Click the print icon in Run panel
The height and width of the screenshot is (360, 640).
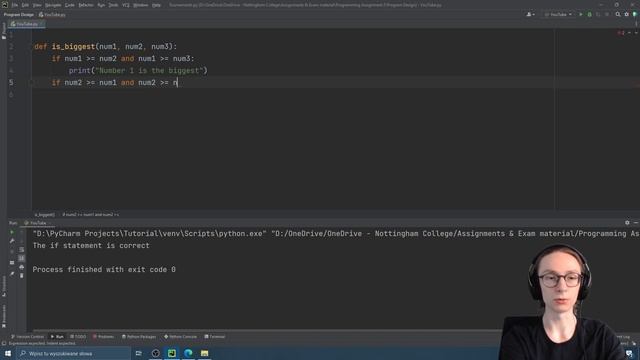22,267
